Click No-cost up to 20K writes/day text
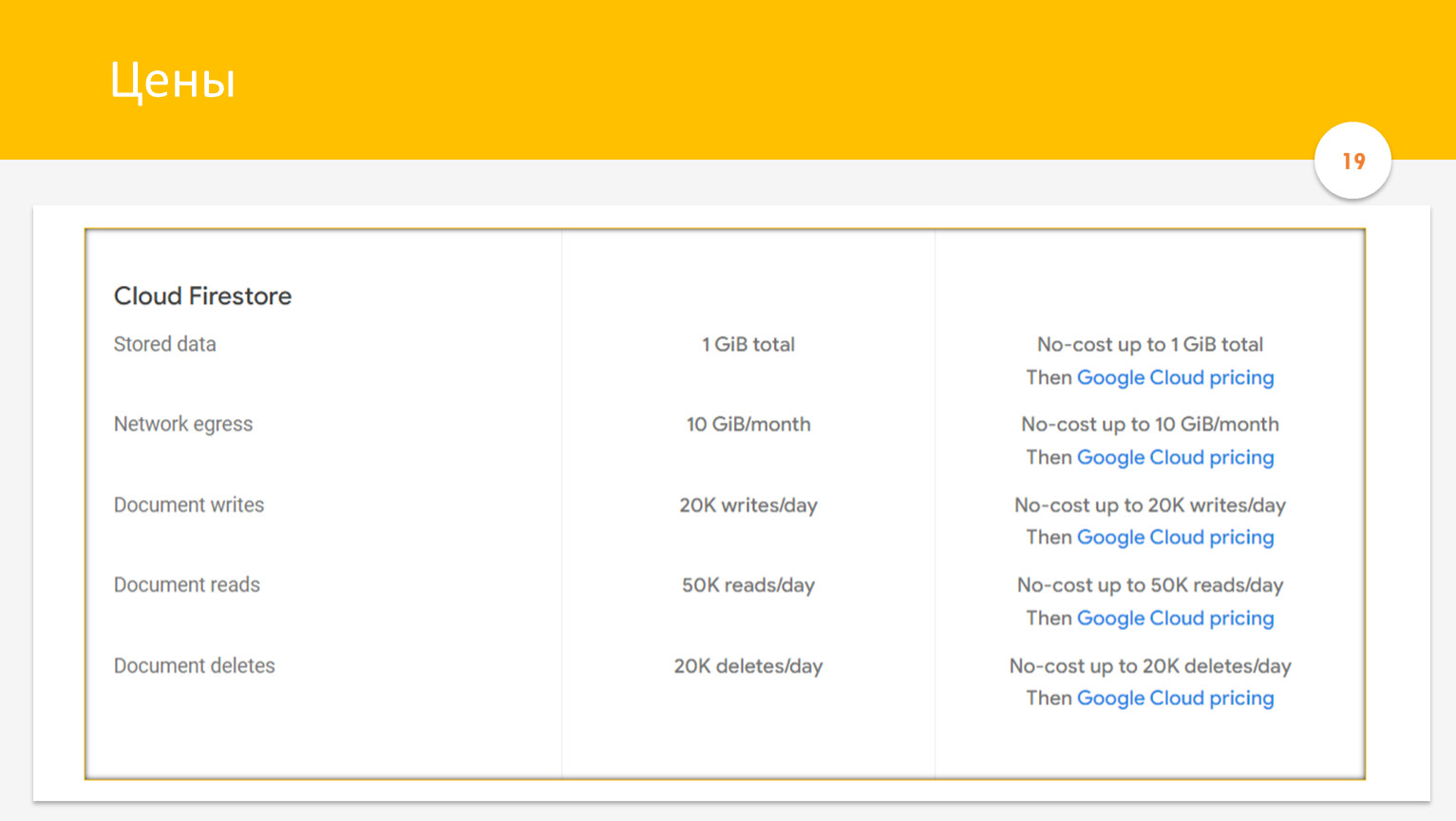 pos(1150,505)
